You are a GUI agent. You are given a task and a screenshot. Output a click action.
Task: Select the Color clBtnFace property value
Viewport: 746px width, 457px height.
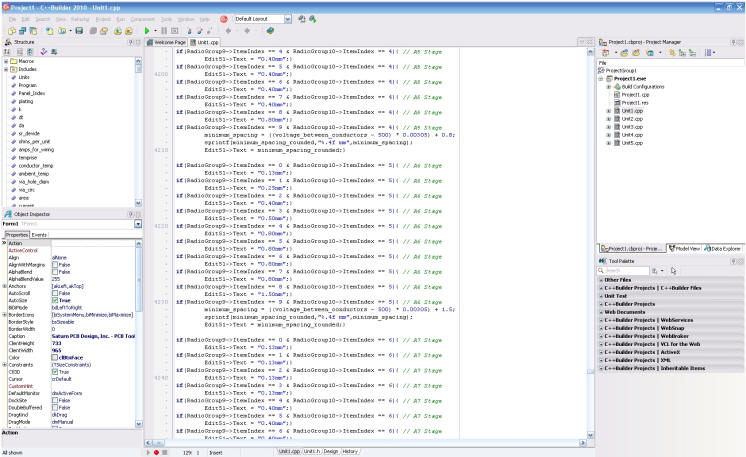(71, 357)
